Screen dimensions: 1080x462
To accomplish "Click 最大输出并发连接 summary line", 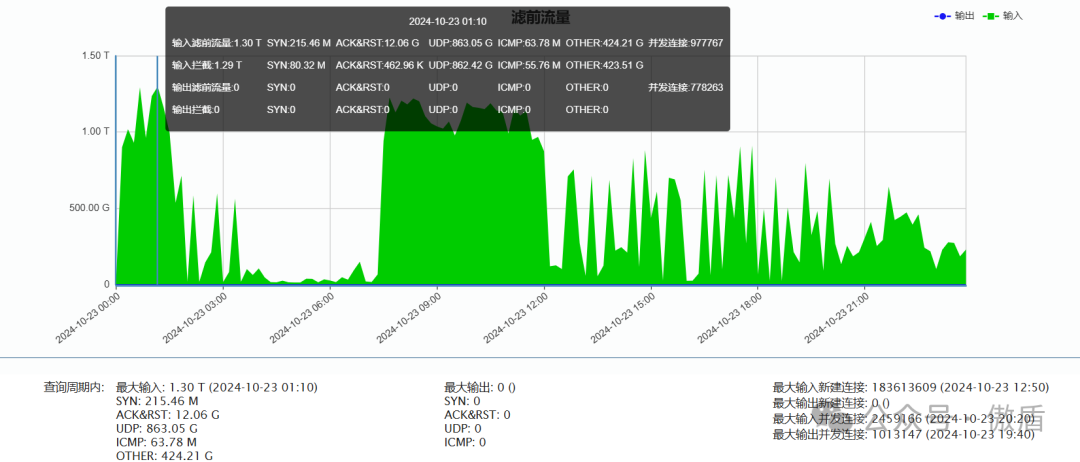I will [x=904, y=434].
